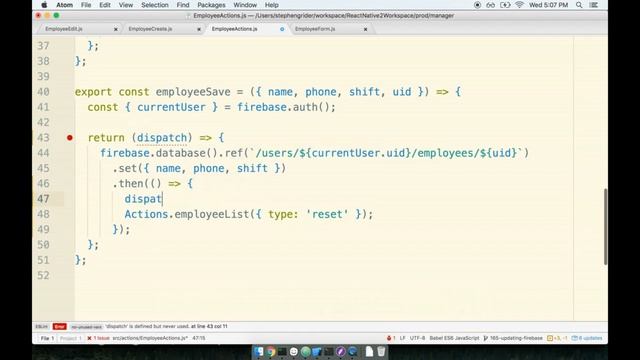Open the Window menu
The height and width of the screenshot is (360, 640).
point(245,5)
